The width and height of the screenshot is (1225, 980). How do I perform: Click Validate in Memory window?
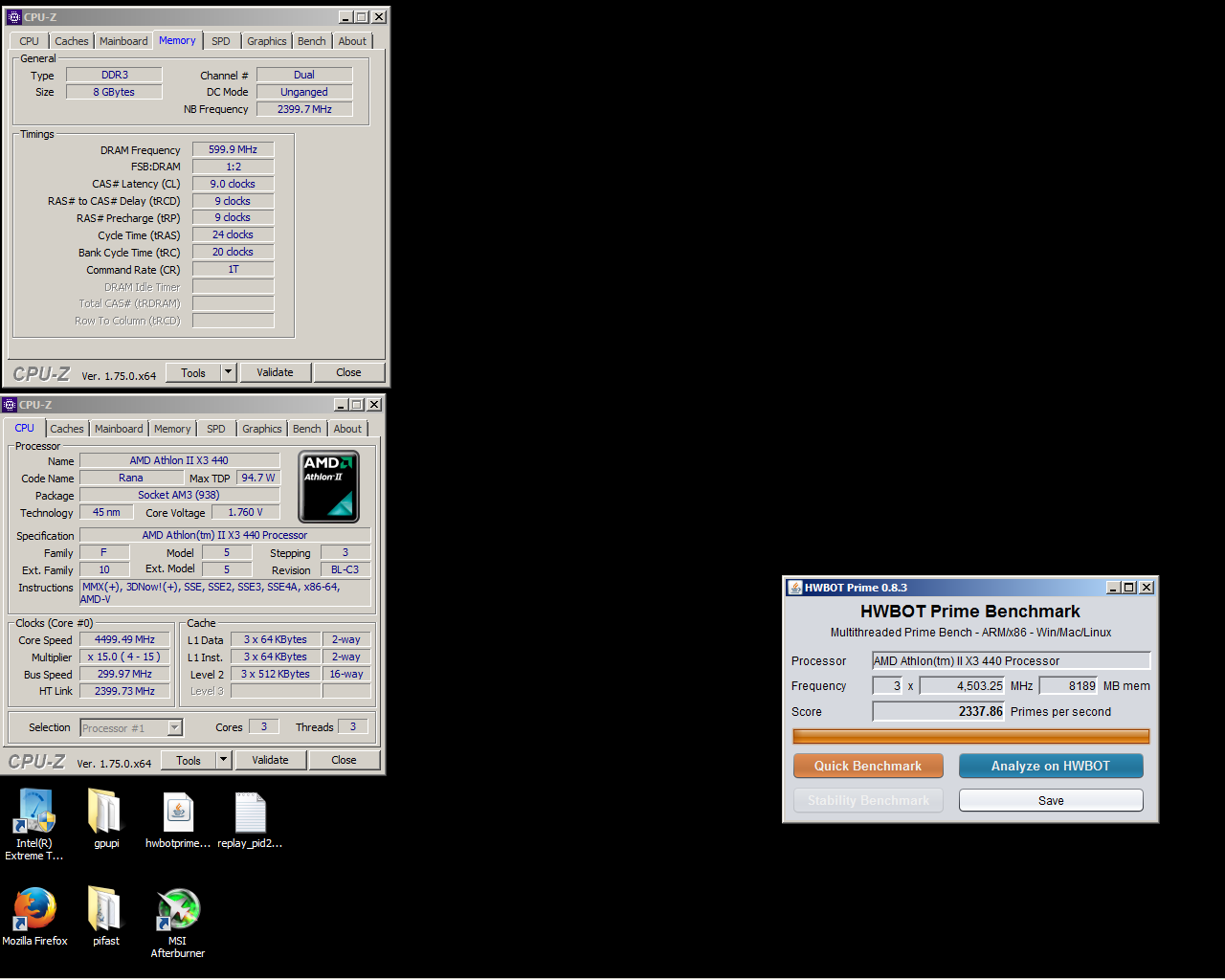click(275, 372)
